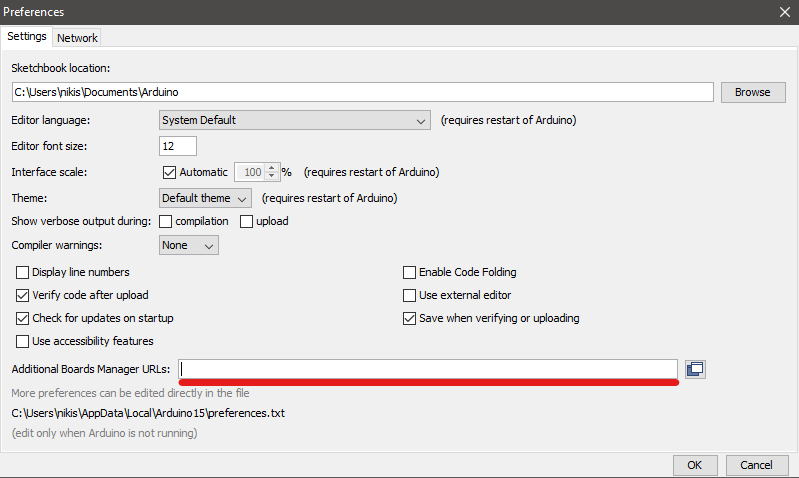Uncheck Save when verifying or uploading
799x478 pixels.
click(409, 318)
